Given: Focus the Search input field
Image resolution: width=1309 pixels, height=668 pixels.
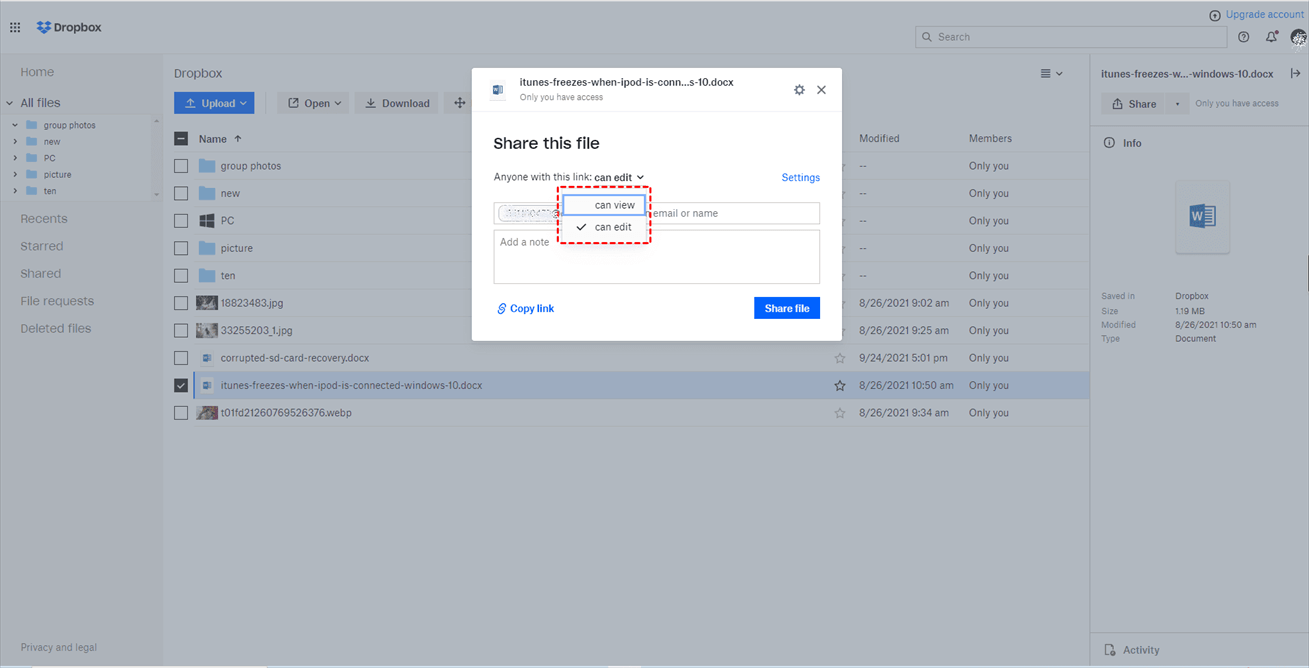Looking at the screenshot, I should pyautogui.click(x=1071, y=37).
